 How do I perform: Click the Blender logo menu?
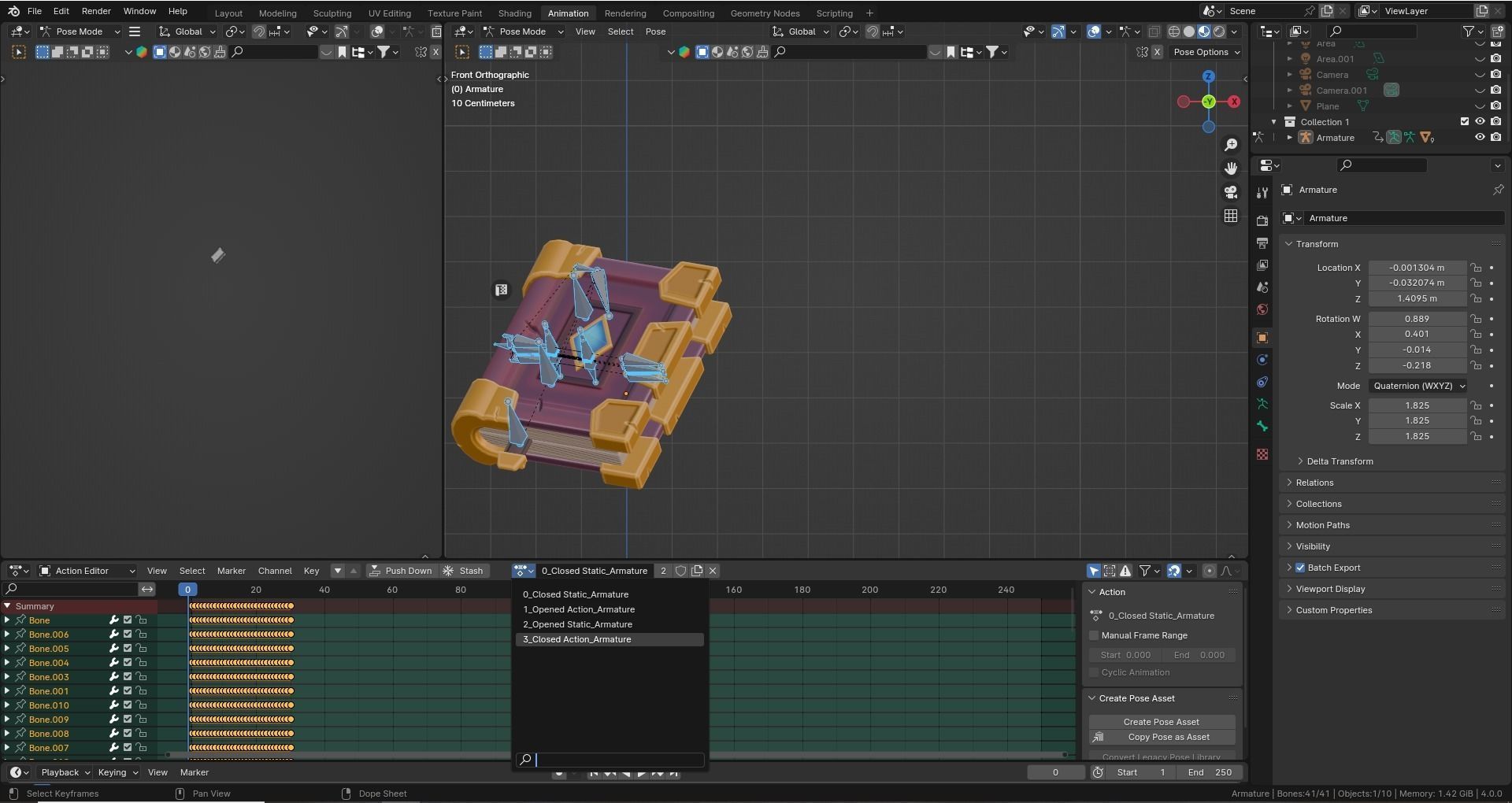click(x=13, y=11)
